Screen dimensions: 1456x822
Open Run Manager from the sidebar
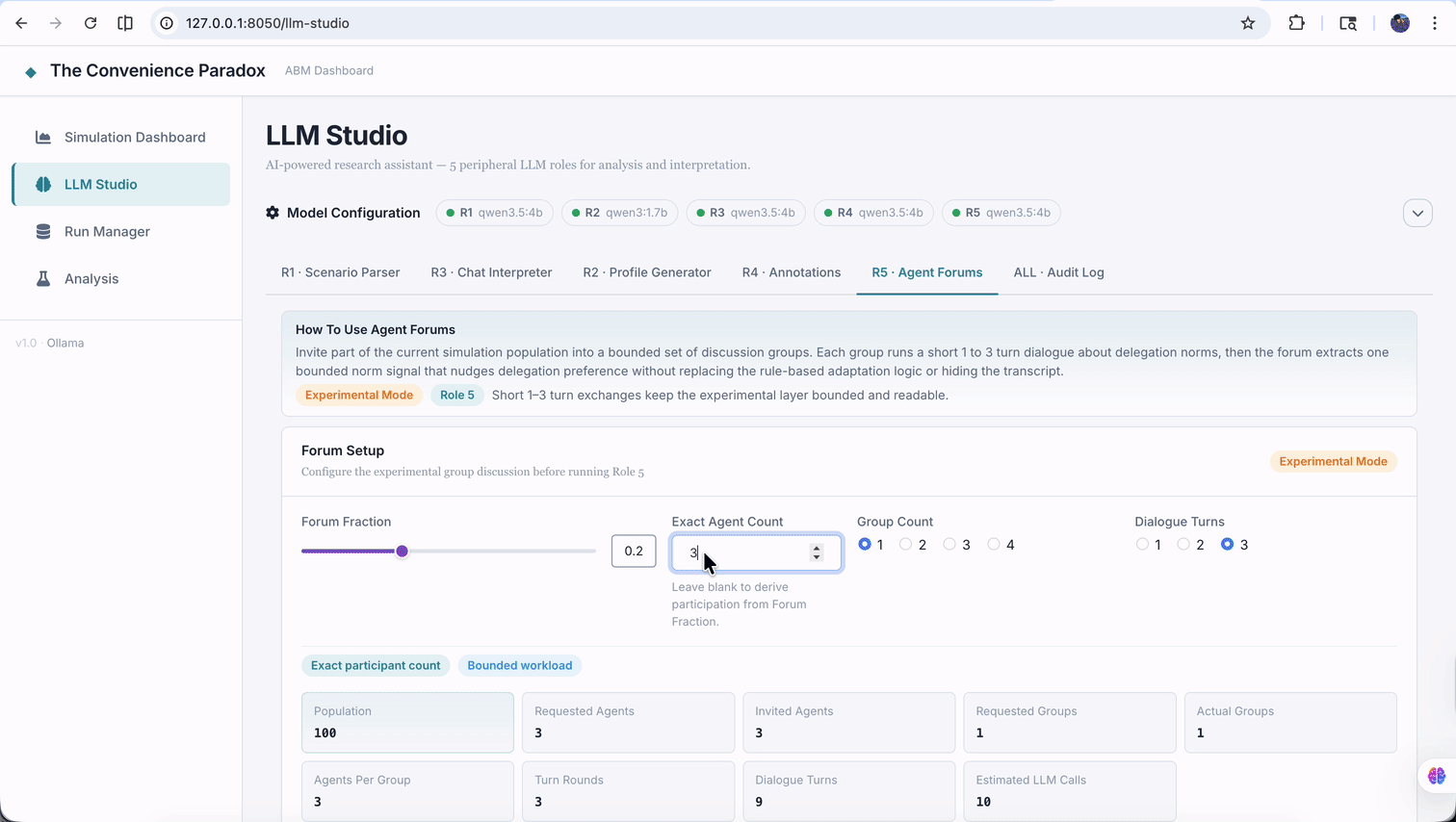click(x=121, y=231)
